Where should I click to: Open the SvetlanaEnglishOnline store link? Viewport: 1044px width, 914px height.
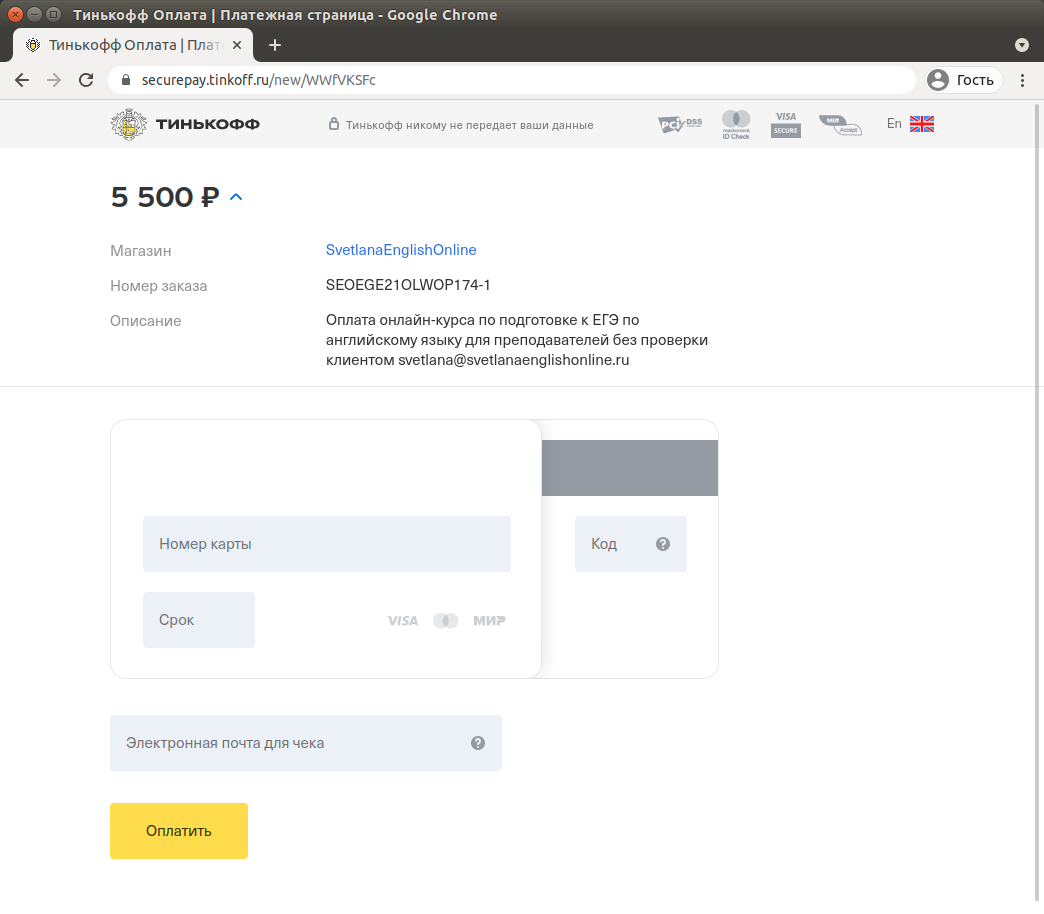coord(401,250)
